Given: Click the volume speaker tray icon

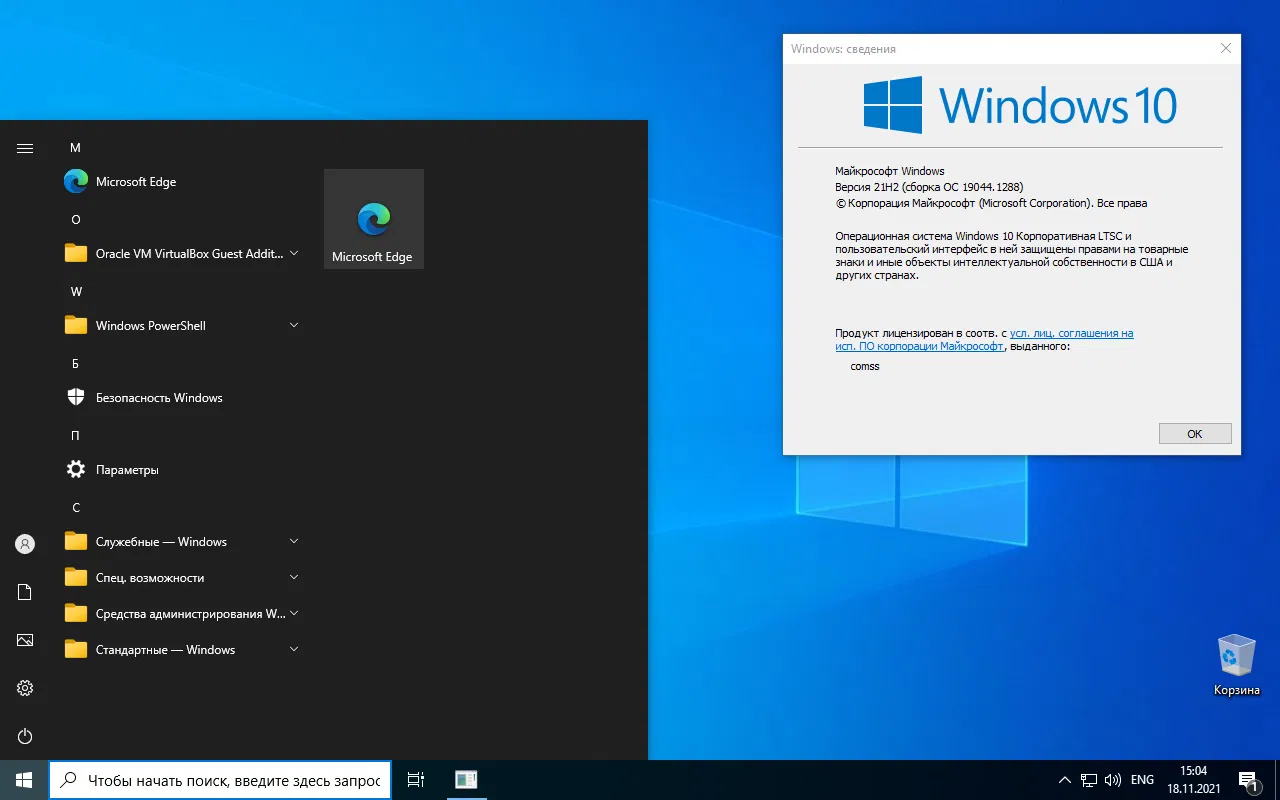Looking at the screenshot, I should (x=1113, y=780).
